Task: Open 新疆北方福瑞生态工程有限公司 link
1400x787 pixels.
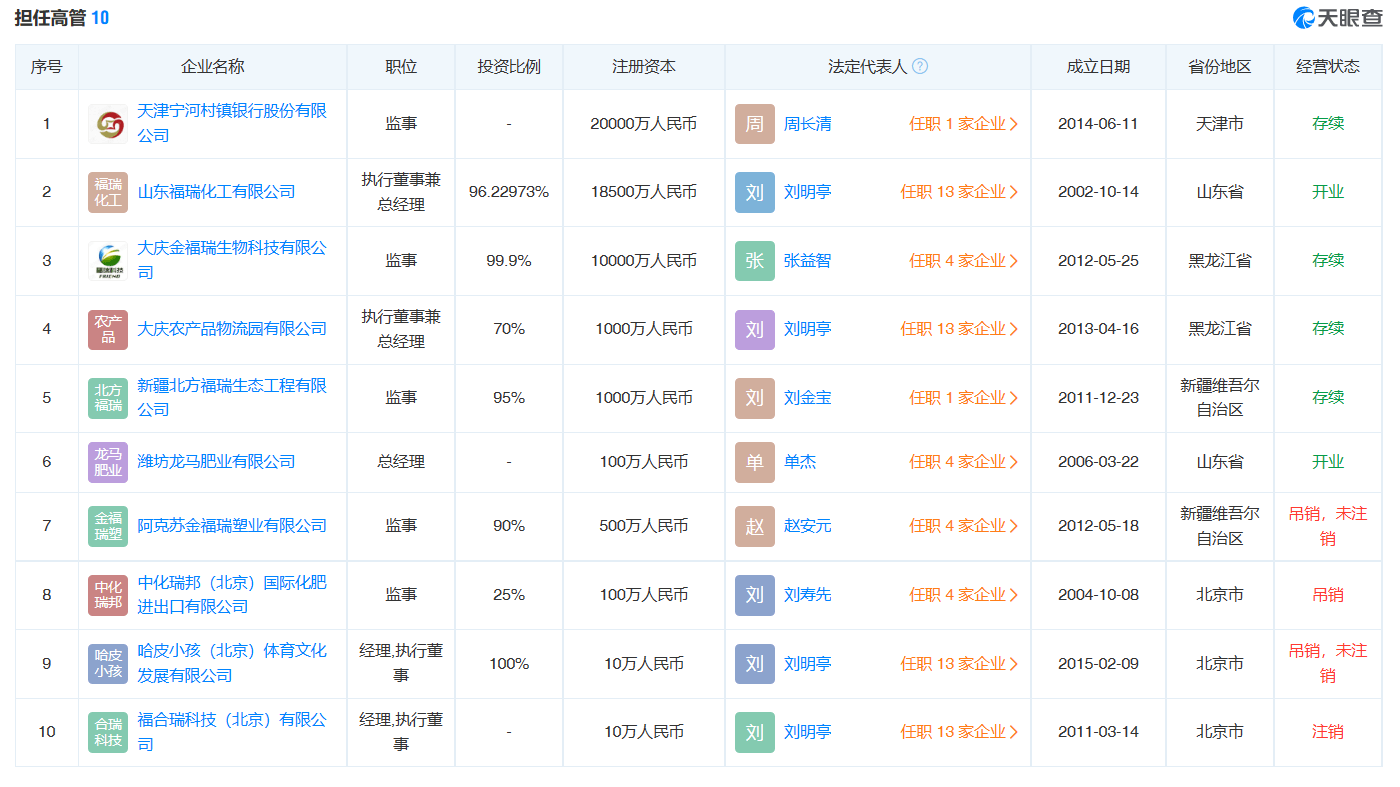Action: [x=232, y=397]
